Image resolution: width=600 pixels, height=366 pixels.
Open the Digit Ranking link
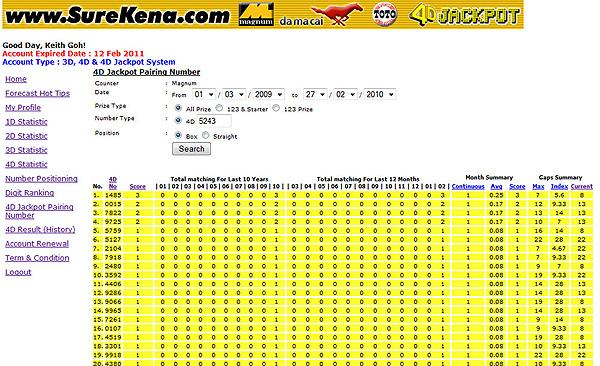[29, 193]
